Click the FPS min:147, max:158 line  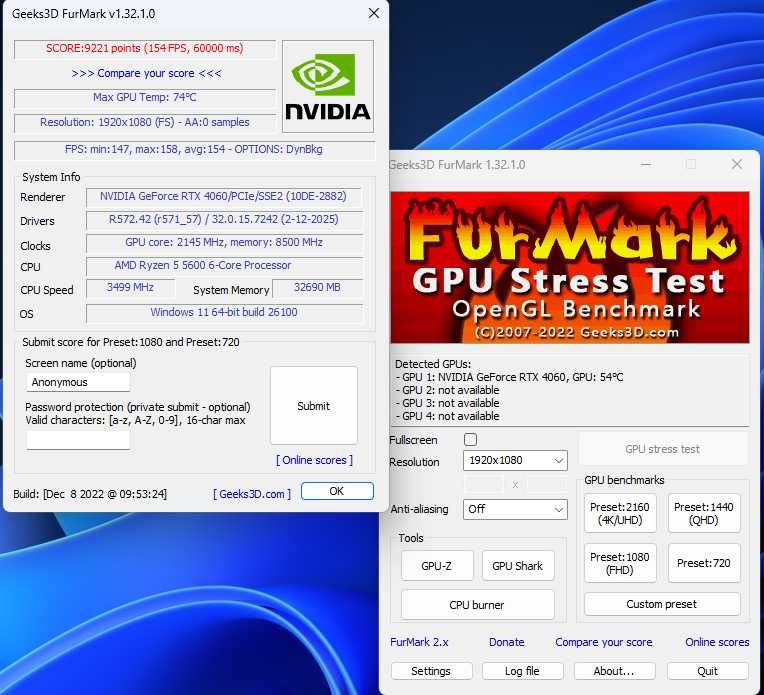point(194,150)
